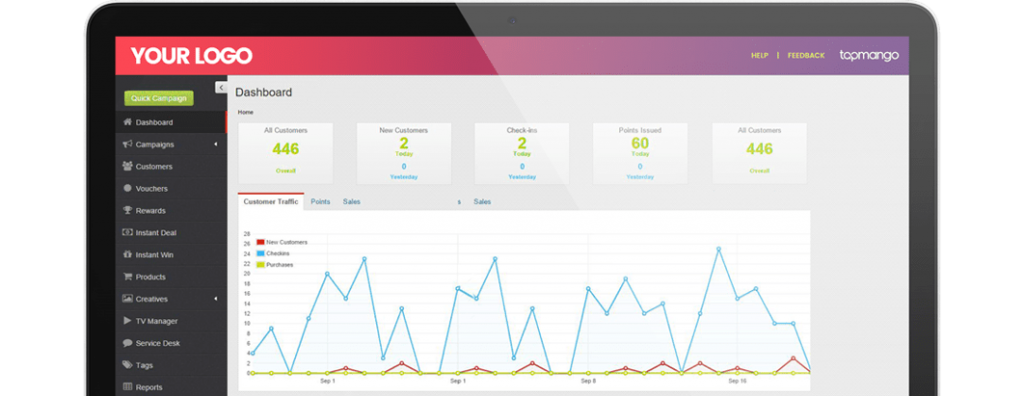
Task: Expand the Campaigns submenu arrow
Action: [x=216, y=144]
